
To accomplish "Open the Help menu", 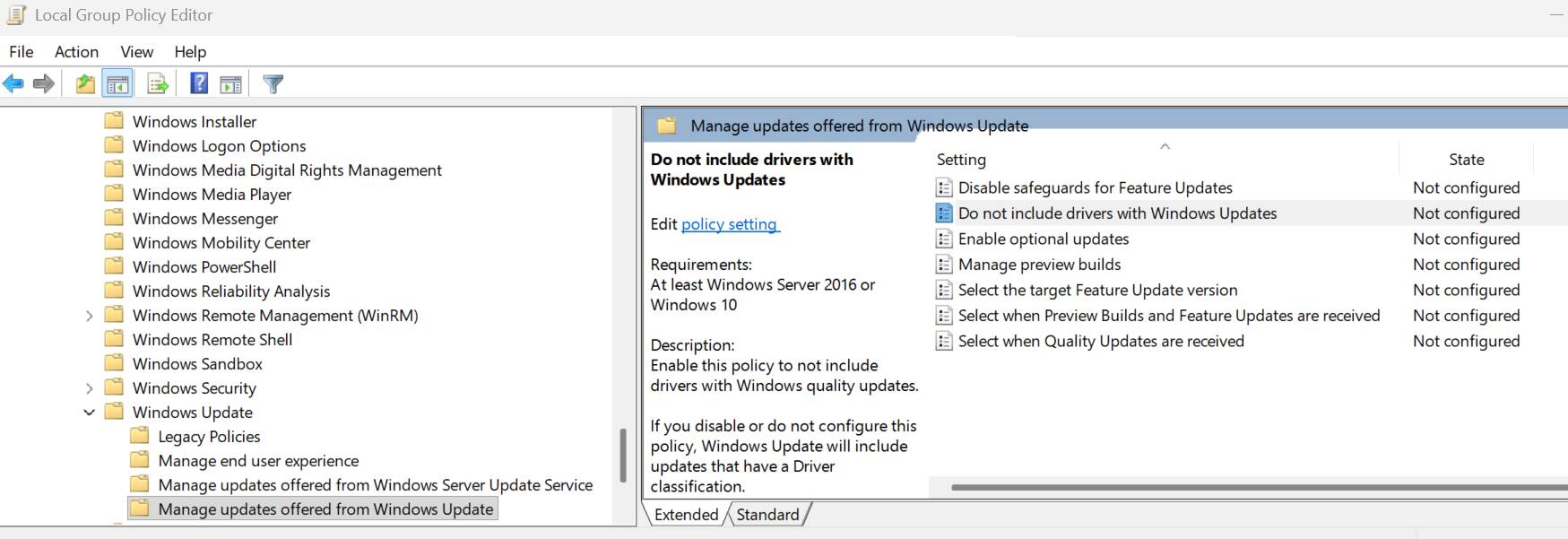I will (190, 52).
